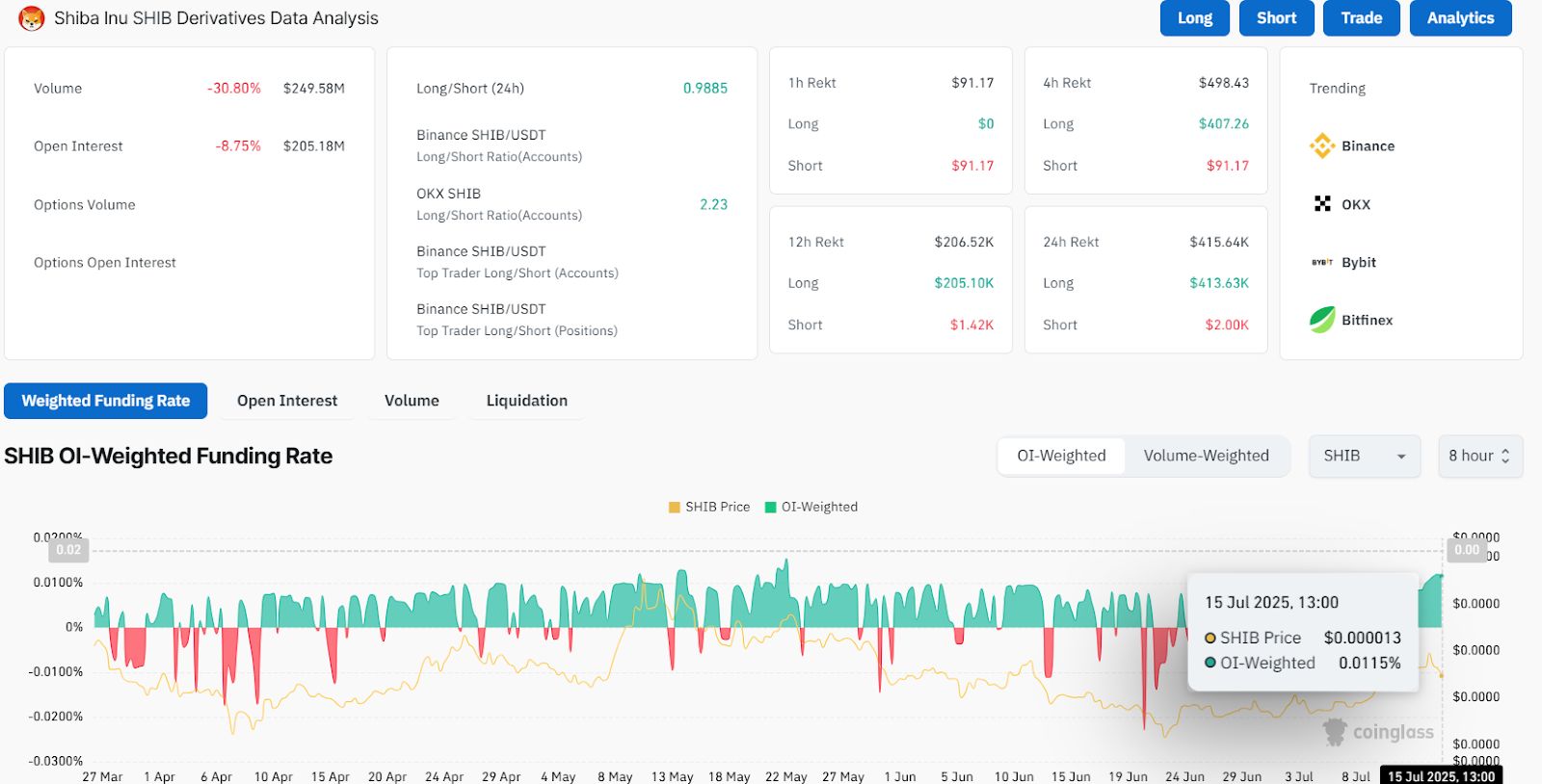Click the 1h Rekt total $91.17
Screen dimensions: 1542x784
(972, 83)
